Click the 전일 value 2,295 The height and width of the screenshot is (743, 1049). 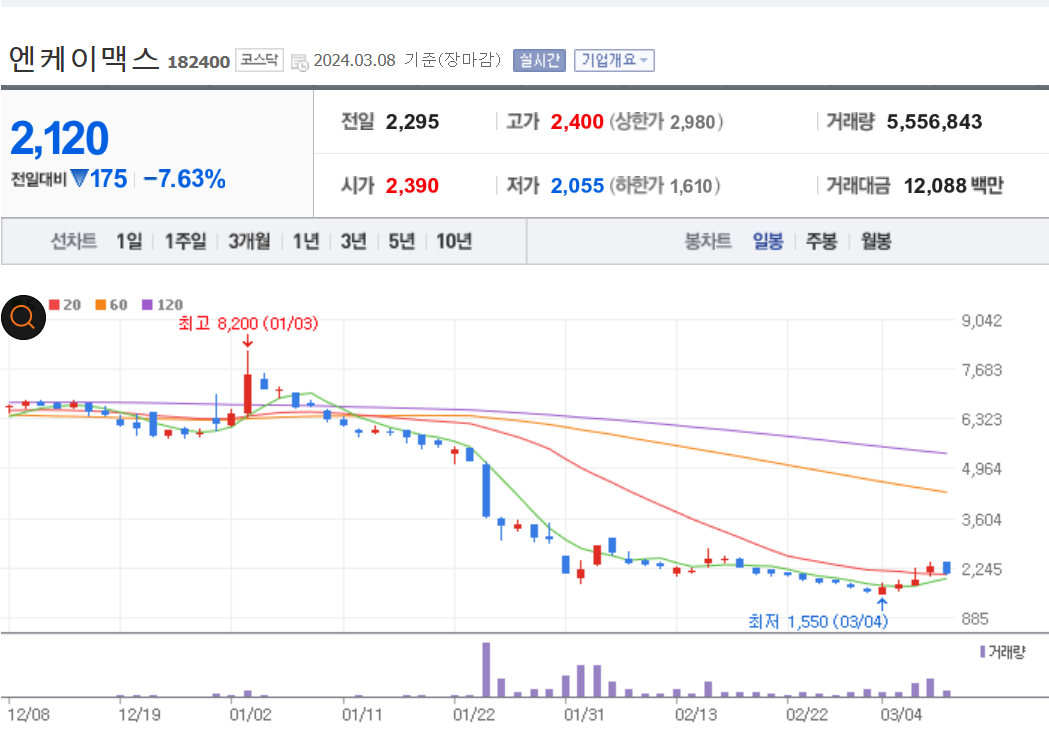tap(412, 122)
